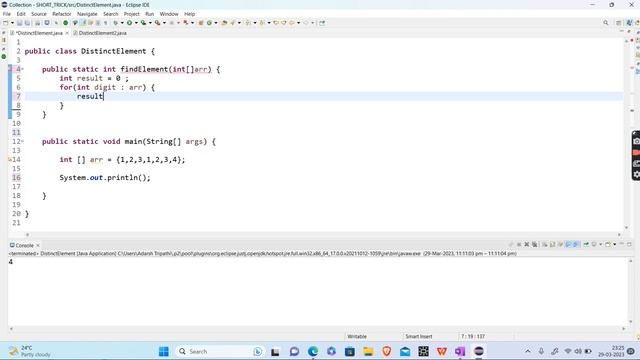Open the File menu
Viewport: 640px width, 360px height.
click(7, 14)
